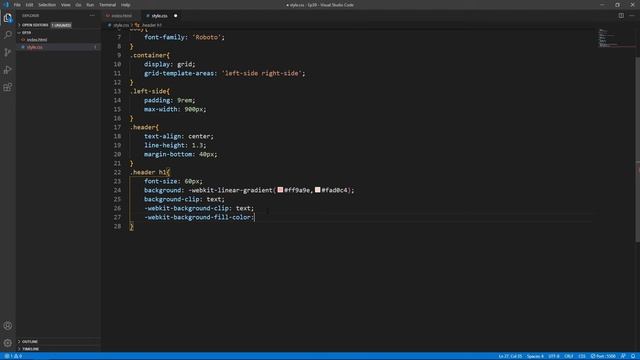Screen dimensions: 640x360
Task: Open the Help menu
Action: 125,5
